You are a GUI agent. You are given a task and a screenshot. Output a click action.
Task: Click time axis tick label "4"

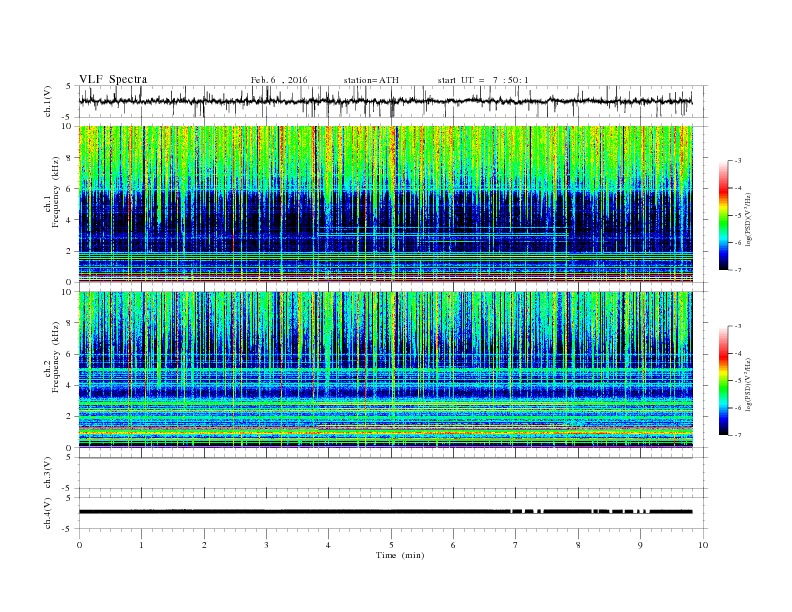(x=329, y=545)
